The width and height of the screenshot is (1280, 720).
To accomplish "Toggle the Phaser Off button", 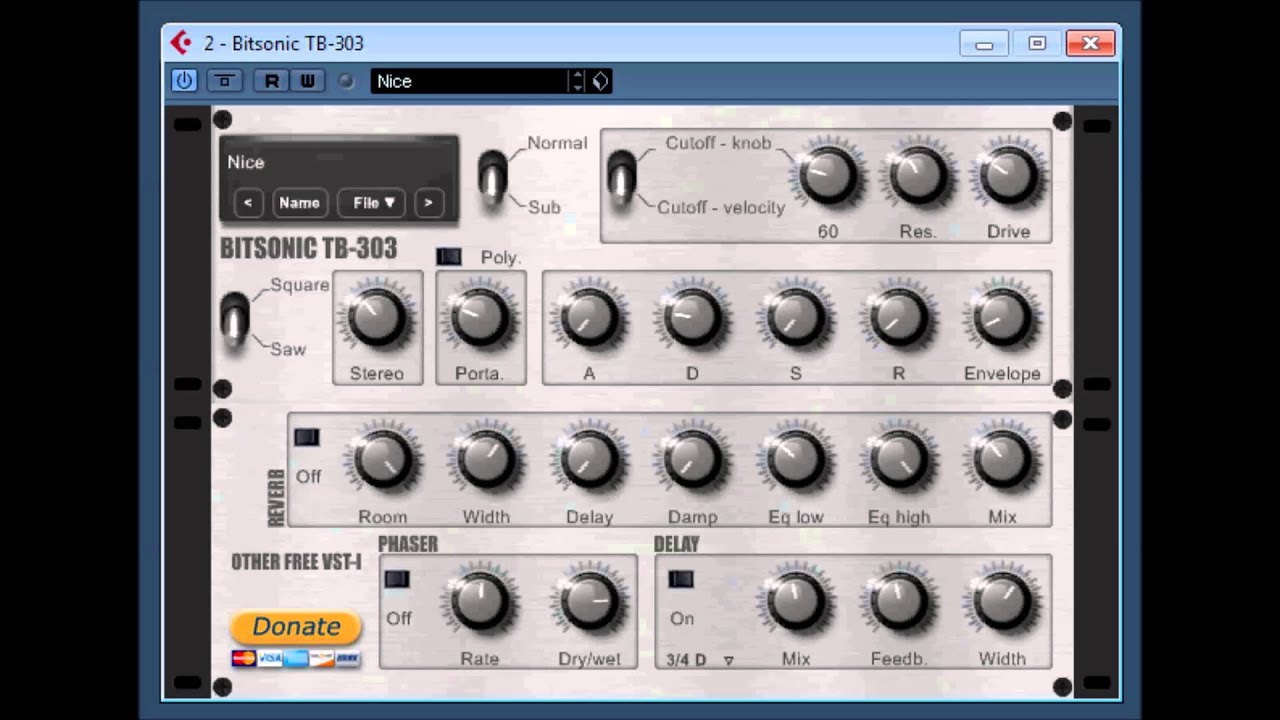I will tap(397, 579).
